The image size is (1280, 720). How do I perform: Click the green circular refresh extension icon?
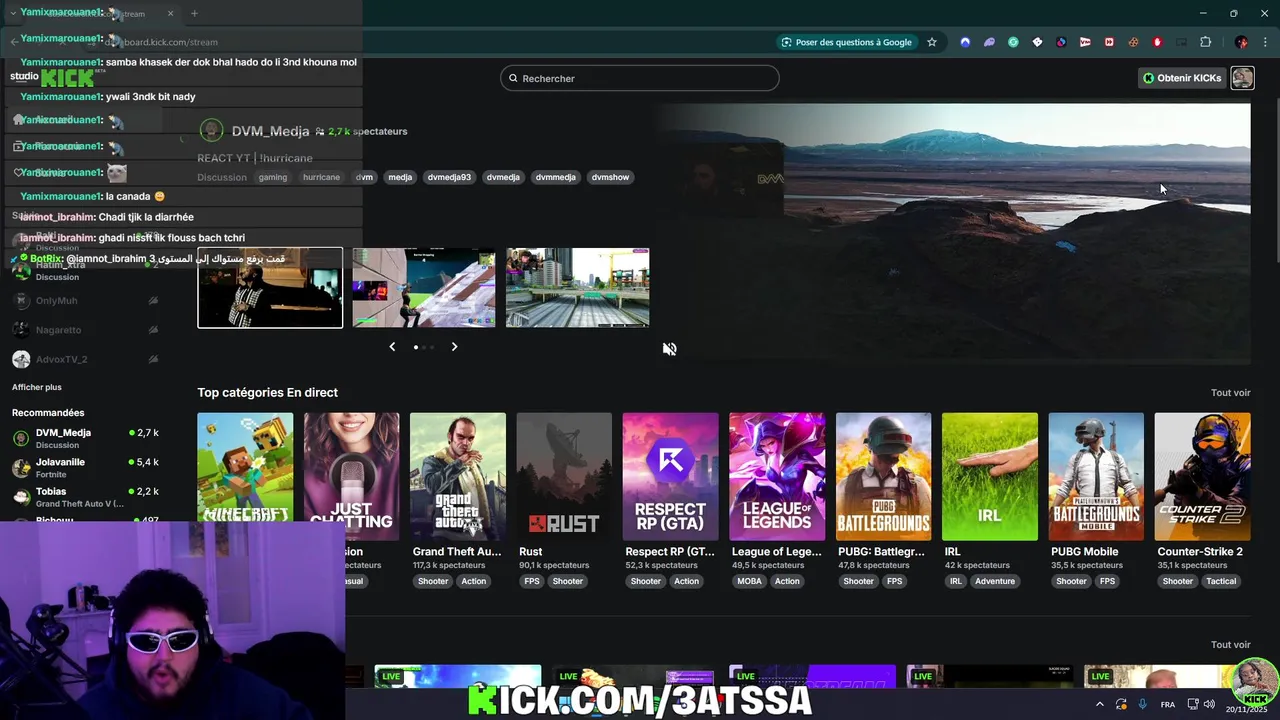click(1013, 42)
